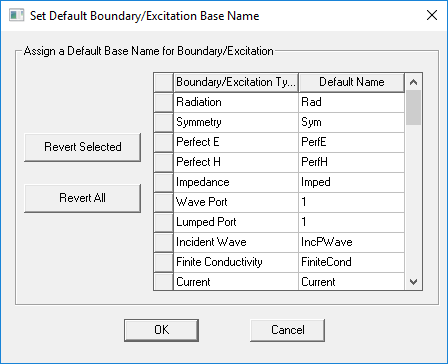Click the vertical scrollbar thumb

click(x=413, y=107)
